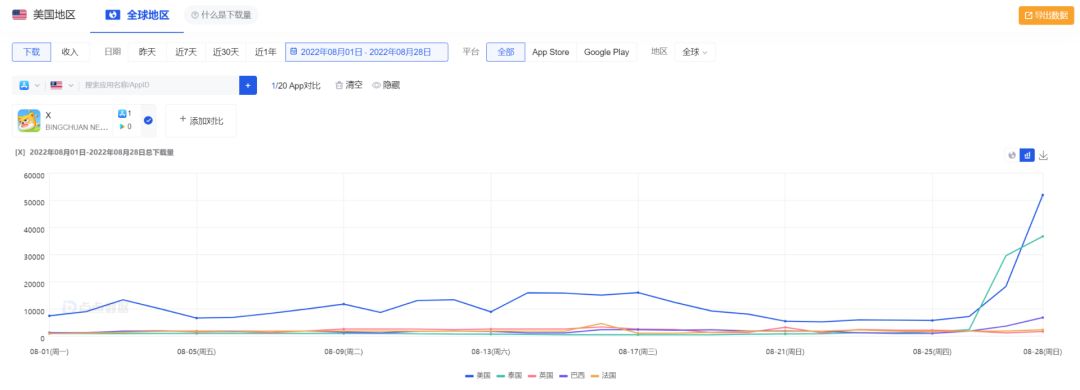The image size is (1080, 390).
Task: Focus the 搜索应用名称/AppID search field
Action: [158, 85]
